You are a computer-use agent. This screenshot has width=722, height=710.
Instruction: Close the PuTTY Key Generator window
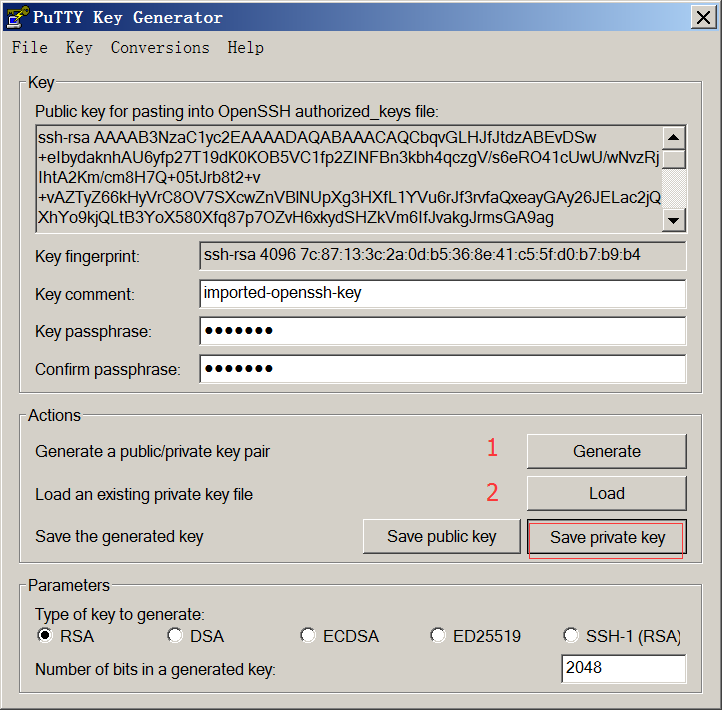coord(703,17)
